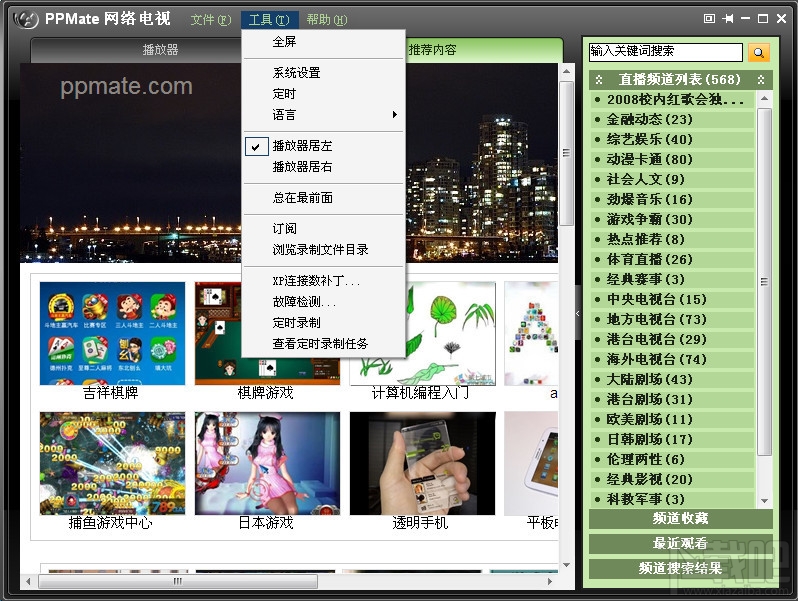The image size is (798, 601).
Task: Open 大陆剧场 (43) category
Action: click(673, 380)
